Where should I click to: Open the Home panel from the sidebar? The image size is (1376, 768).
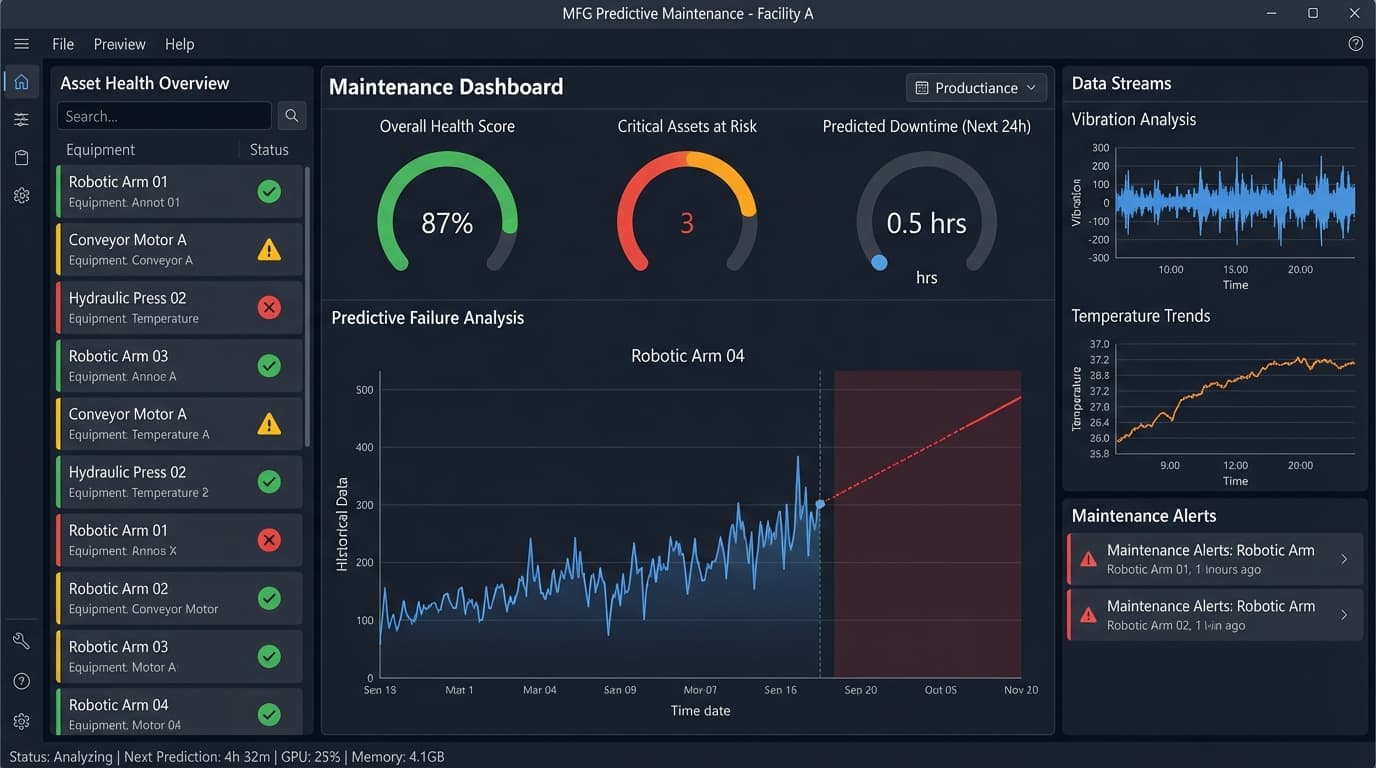pos(21,81)
